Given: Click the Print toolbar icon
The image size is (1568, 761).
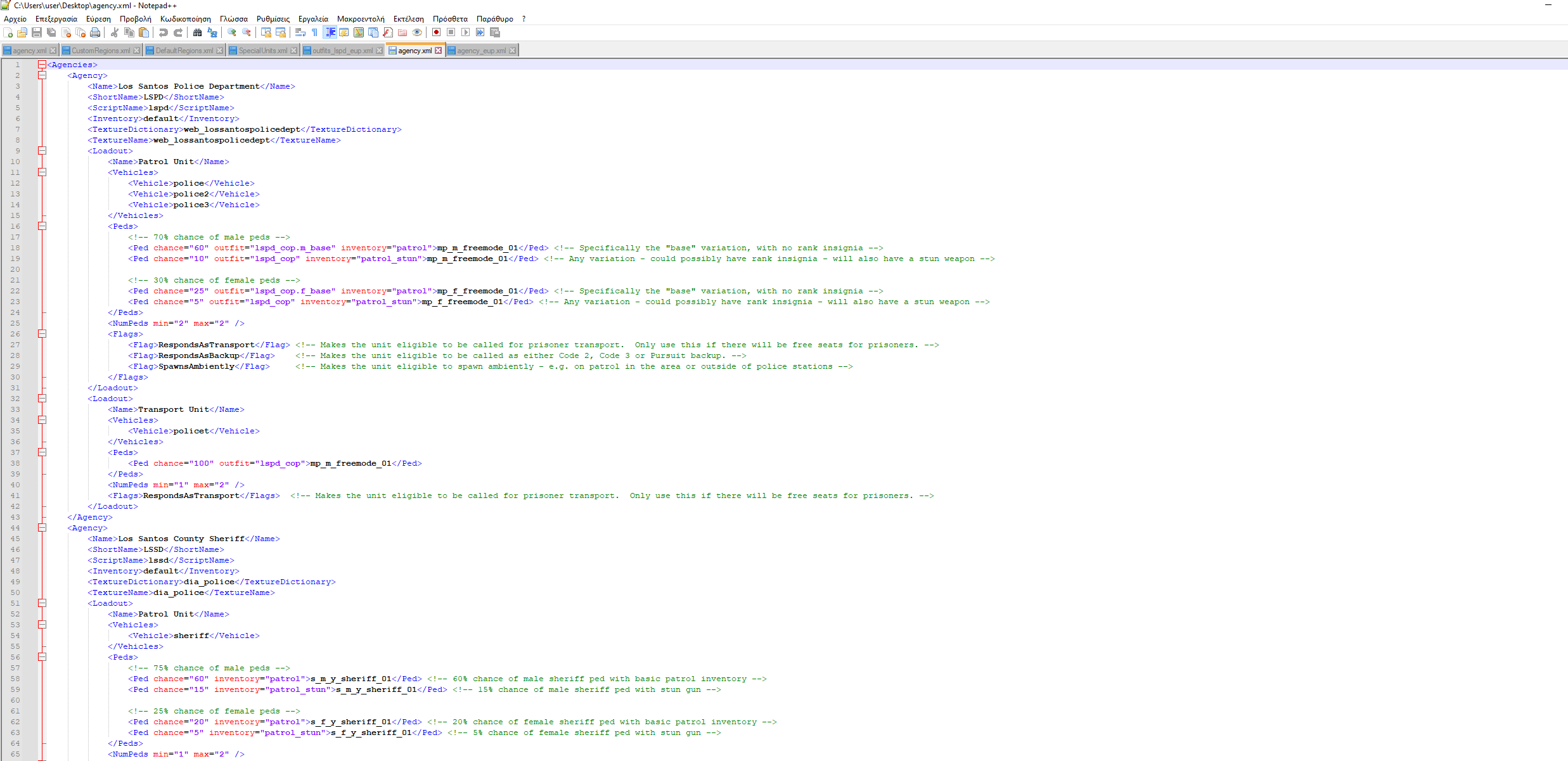Looking at the screenshot, I should pos(95,32).
